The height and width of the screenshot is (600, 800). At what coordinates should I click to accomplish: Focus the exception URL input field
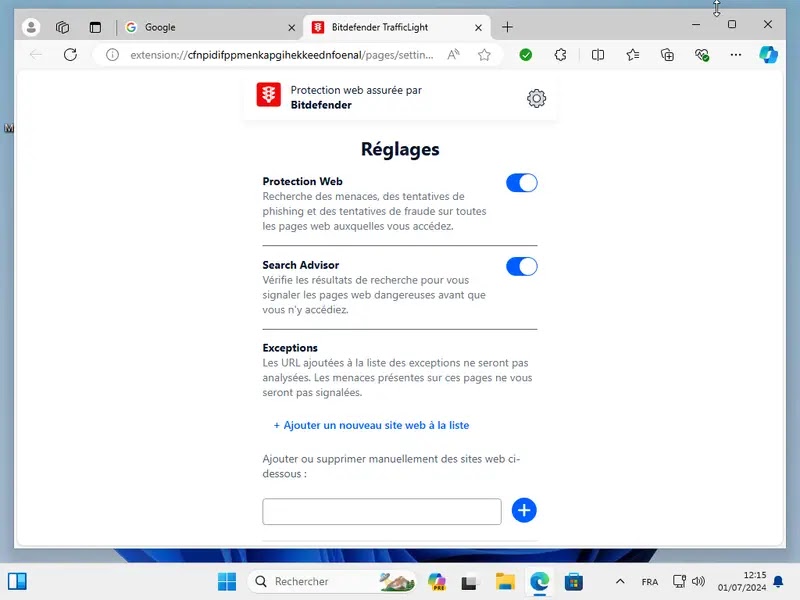pyautogui.click(x=382, y=511)
